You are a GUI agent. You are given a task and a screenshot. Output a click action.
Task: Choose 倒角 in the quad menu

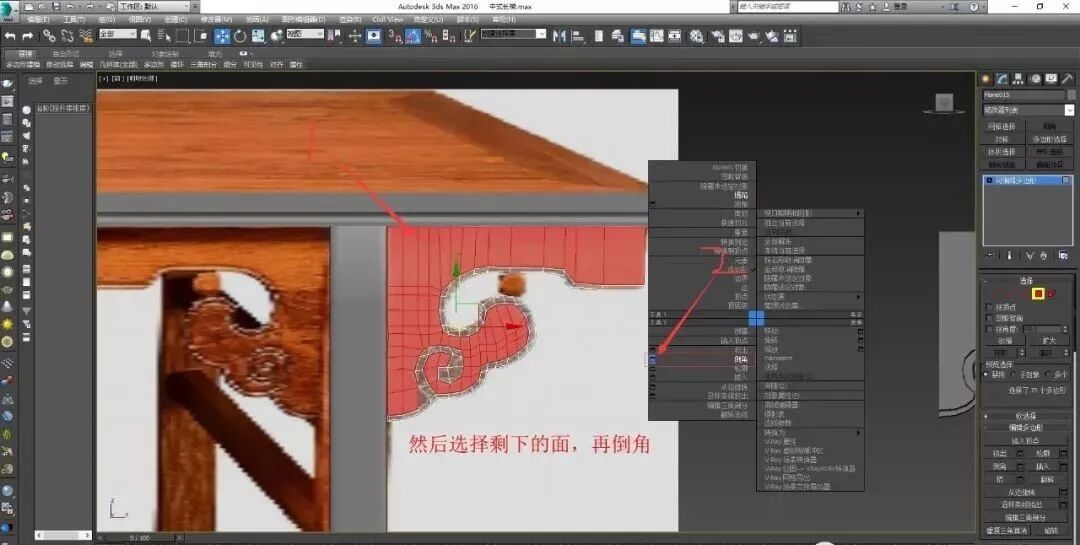[x=740, y=360]
